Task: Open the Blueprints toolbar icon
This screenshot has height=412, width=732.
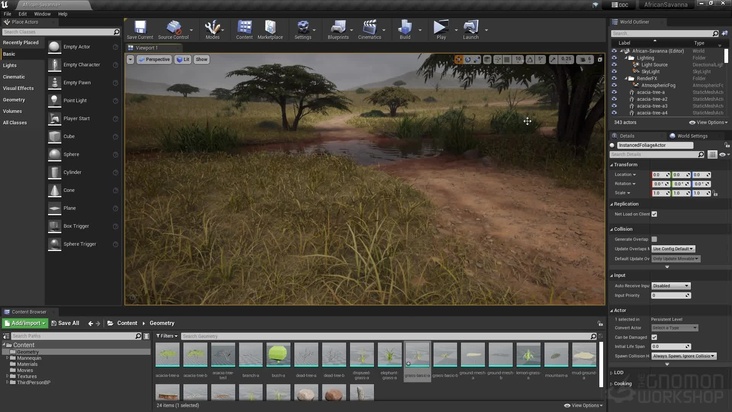Action: (338, 29)
